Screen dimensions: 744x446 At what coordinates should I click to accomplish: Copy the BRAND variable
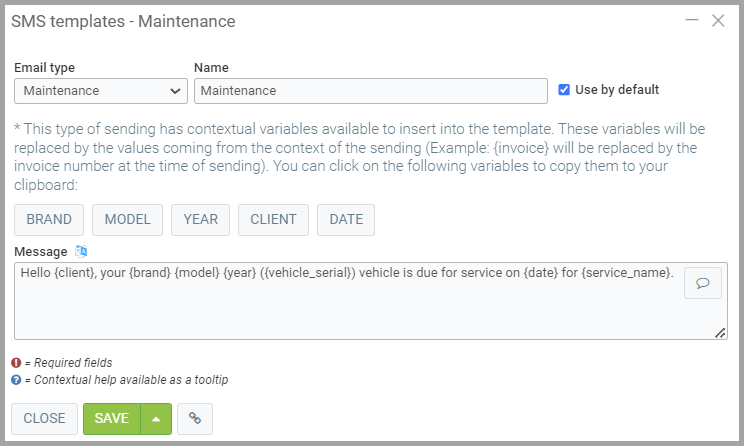point(49,220)
